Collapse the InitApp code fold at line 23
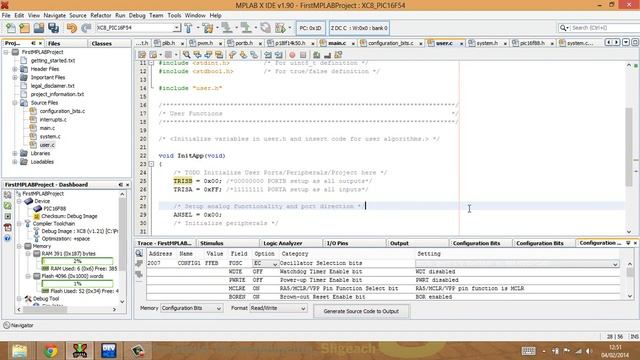This screenshot has width=640, height=360. point(151,164)
